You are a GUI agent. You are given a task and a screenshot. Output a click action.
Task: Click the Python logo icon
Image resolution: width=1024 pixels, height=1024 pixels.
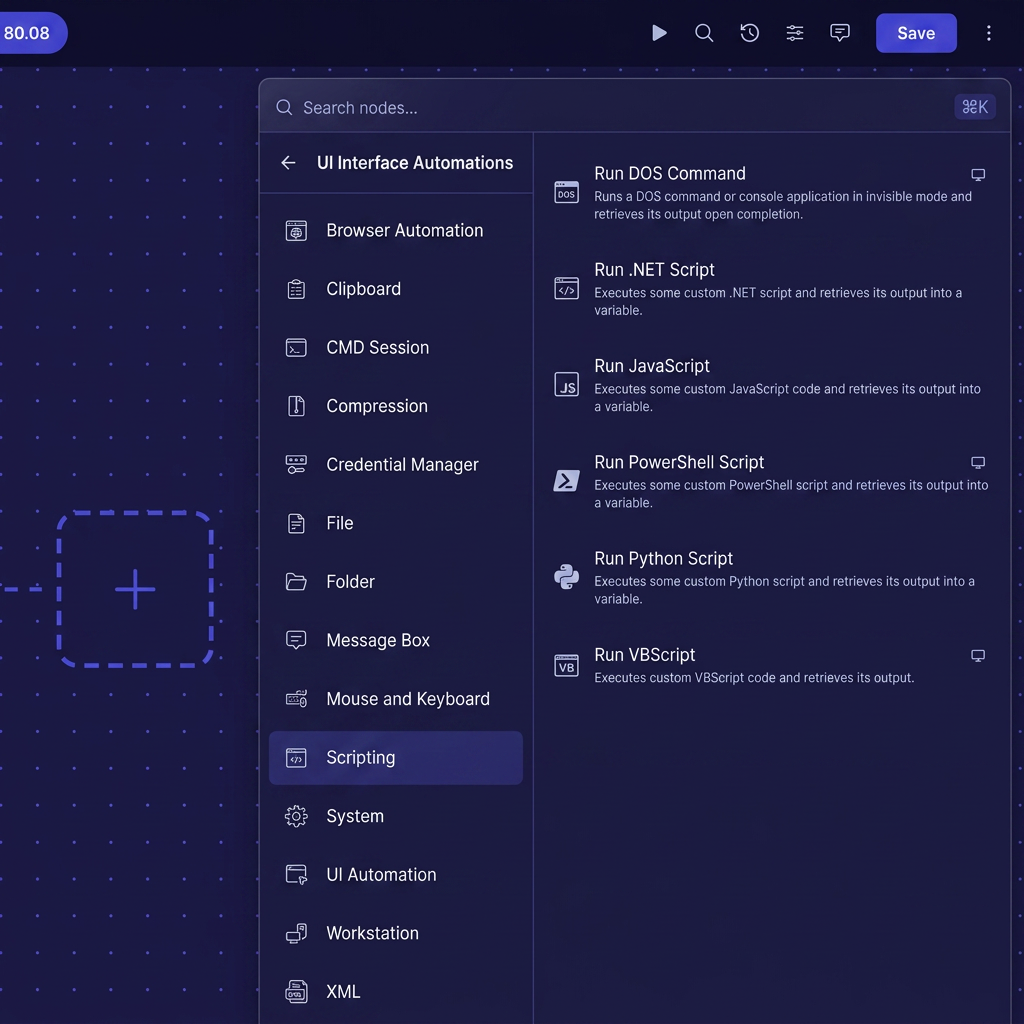(566, 577)
